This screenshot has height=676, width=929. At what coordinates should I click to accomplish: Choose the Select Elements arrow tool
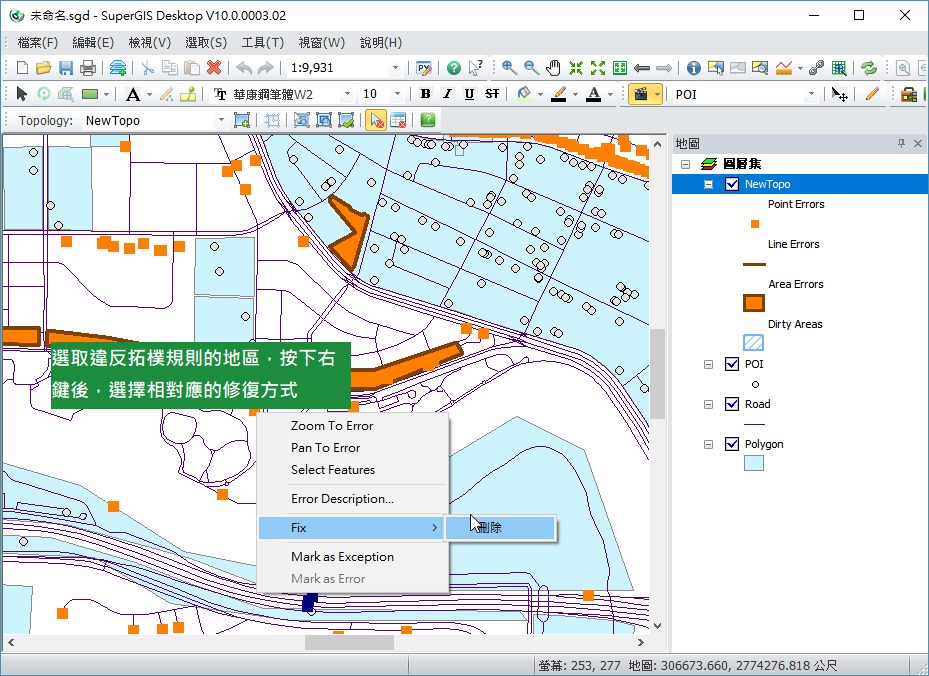click(x=22, y=94)
